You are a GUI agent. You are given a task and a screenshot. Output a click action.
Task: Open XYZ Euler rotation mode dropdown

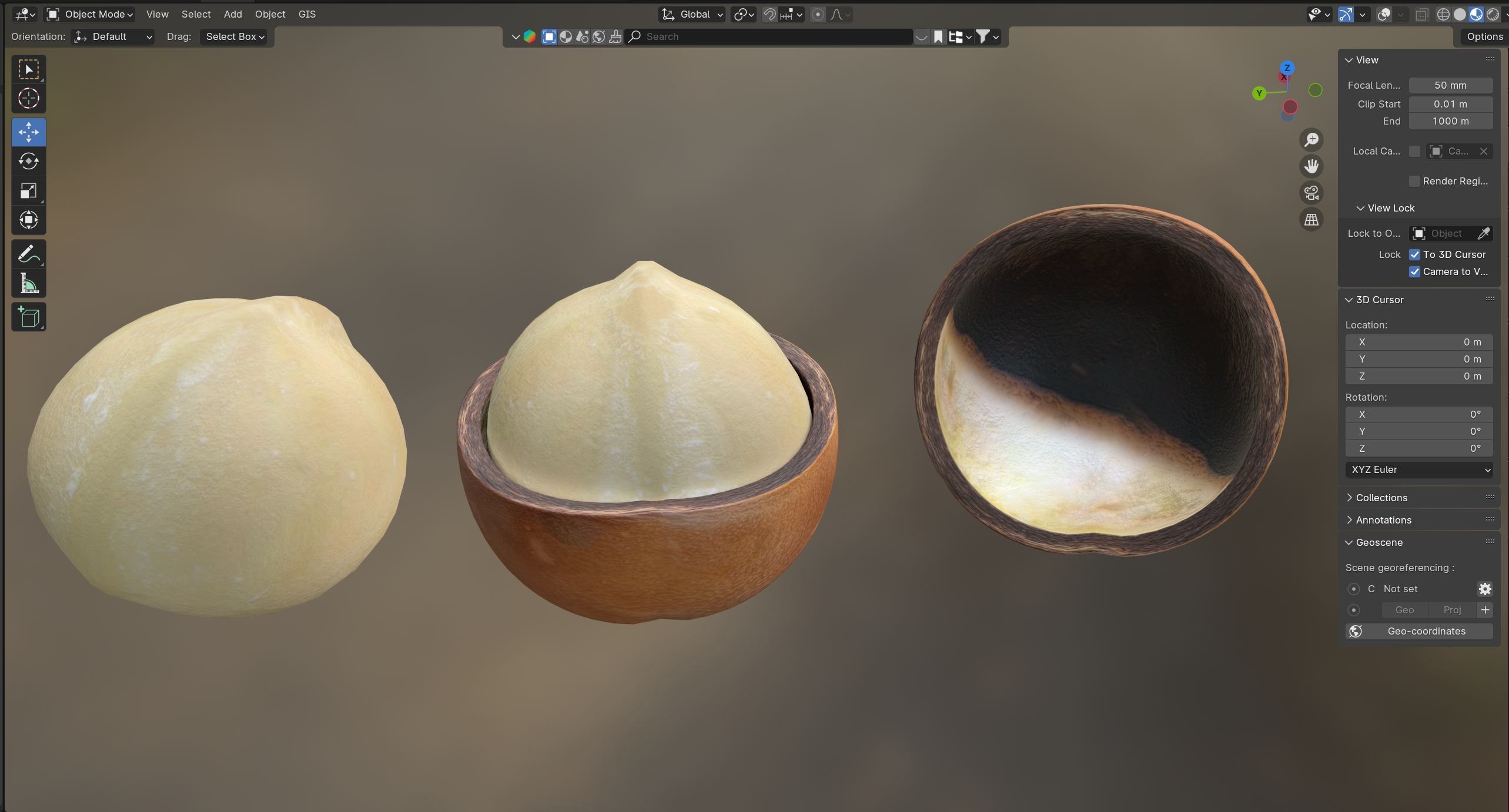click(1418, 469)
